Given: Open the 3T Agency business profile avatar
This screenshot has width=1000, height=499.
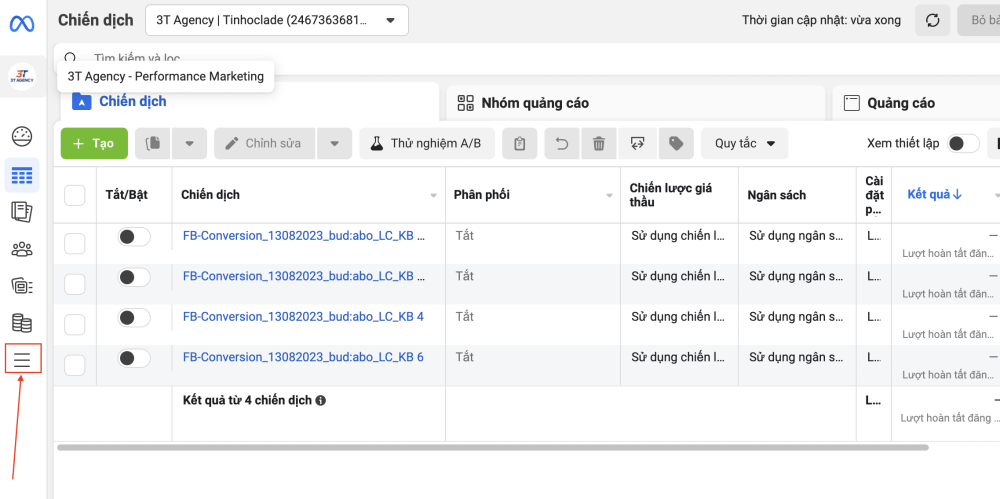Looking at the screenshot, I should [22, 77].
